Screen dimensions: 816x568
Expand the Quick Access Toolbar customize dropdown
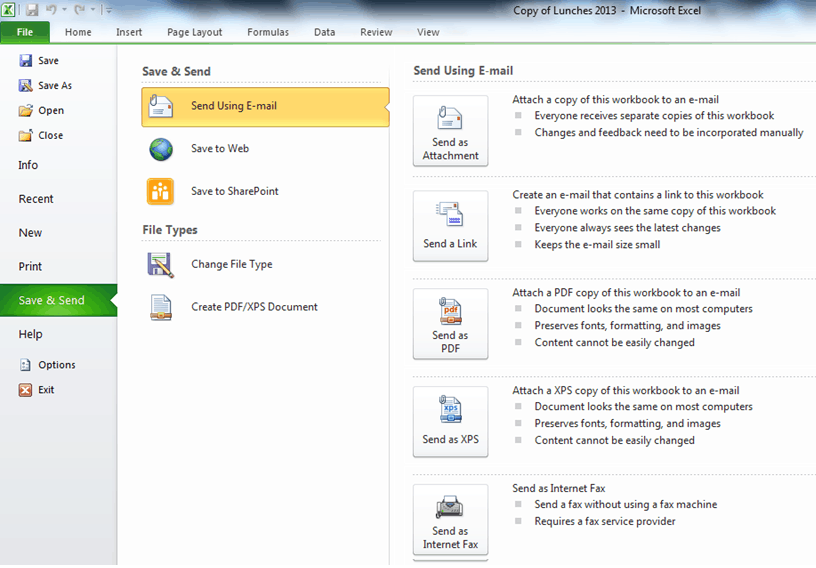point(108,9)
